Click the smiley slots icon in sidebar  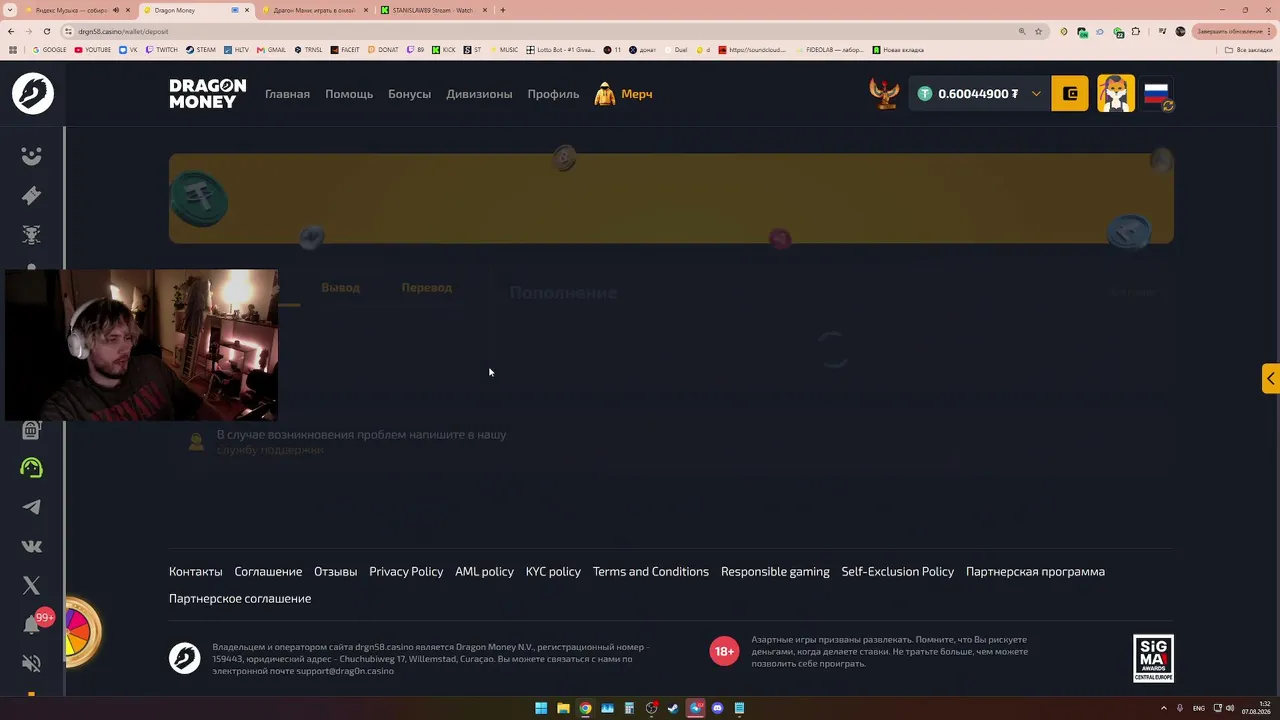click(32, 156)
